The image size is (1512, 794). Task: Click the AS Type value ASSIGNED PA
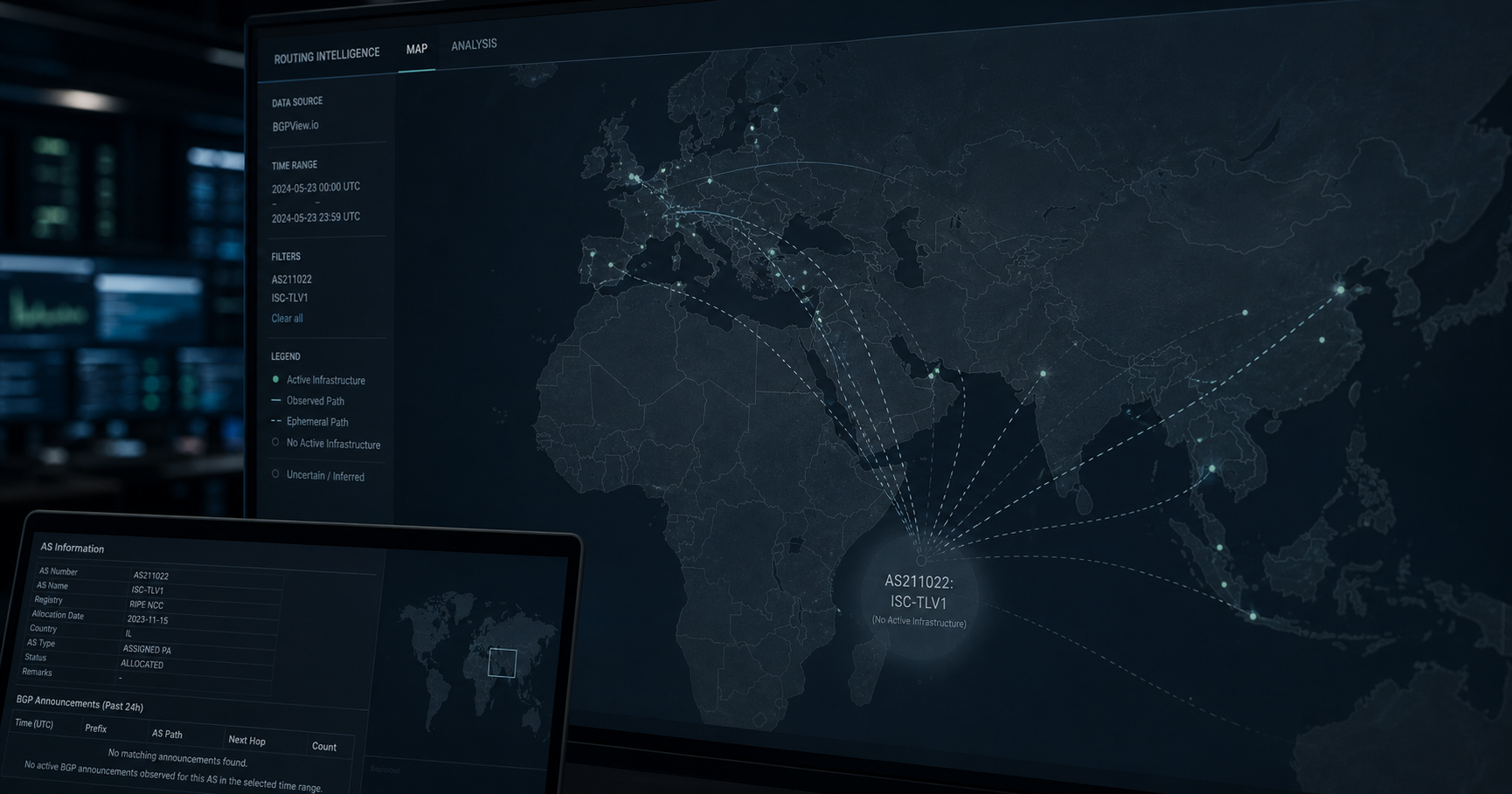[x=147, y=649]
